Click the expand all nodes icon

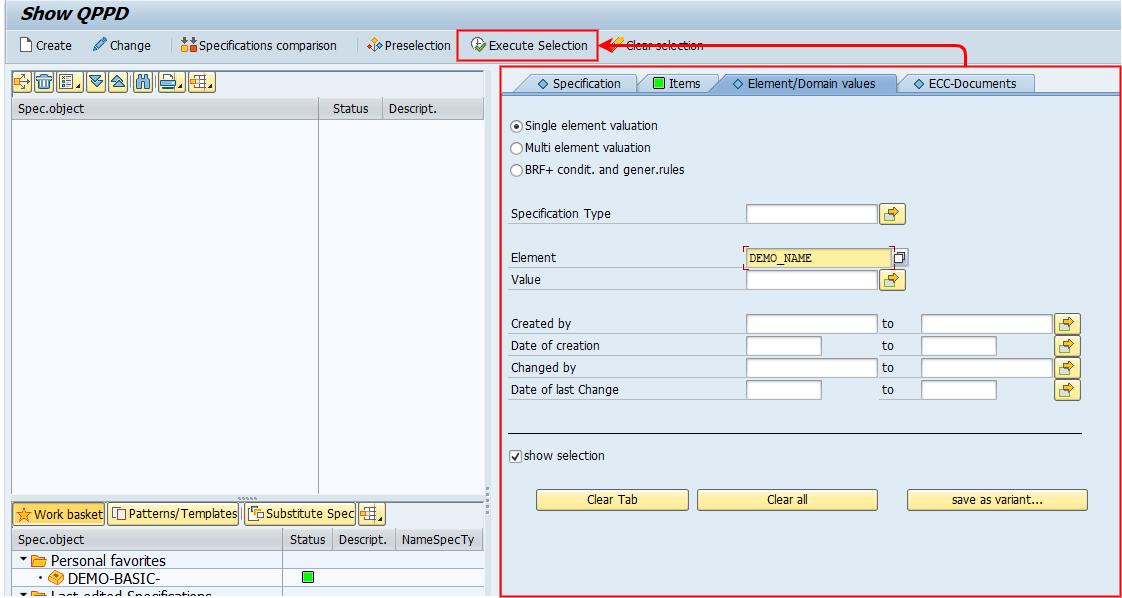96,82
